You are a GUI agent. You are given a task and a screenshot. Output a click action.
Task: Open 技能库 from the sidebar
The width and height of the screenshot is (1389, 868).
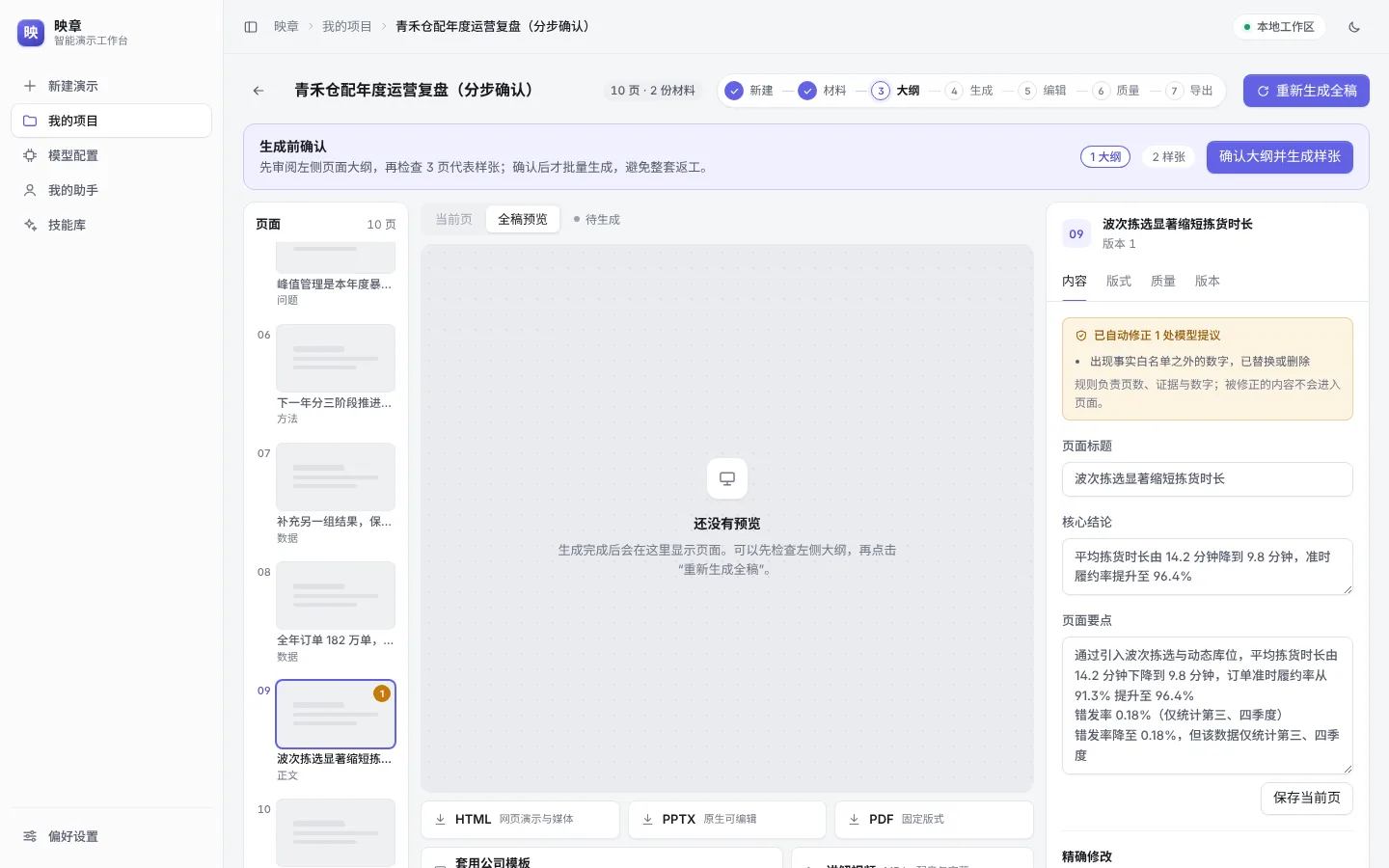tap(111, 225)
